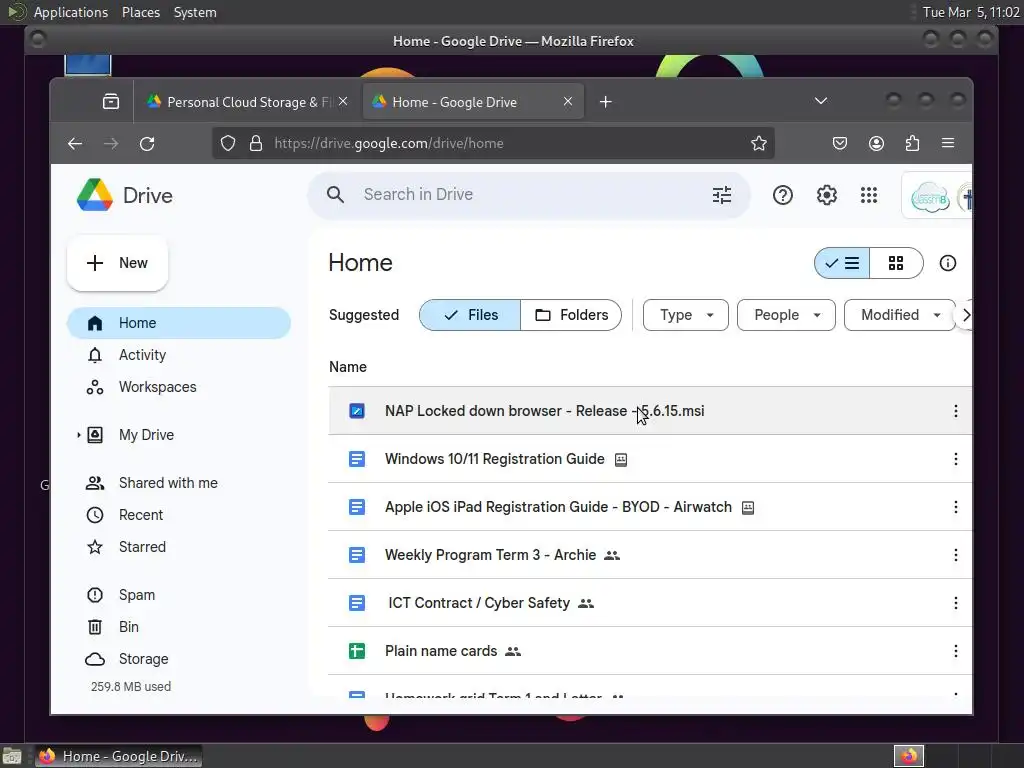Image resolution: width=1024 pixels, height=768 pixels.
Task: Open more actions for Apple iOS iPad Guide
Action: (x=955, y=507)
